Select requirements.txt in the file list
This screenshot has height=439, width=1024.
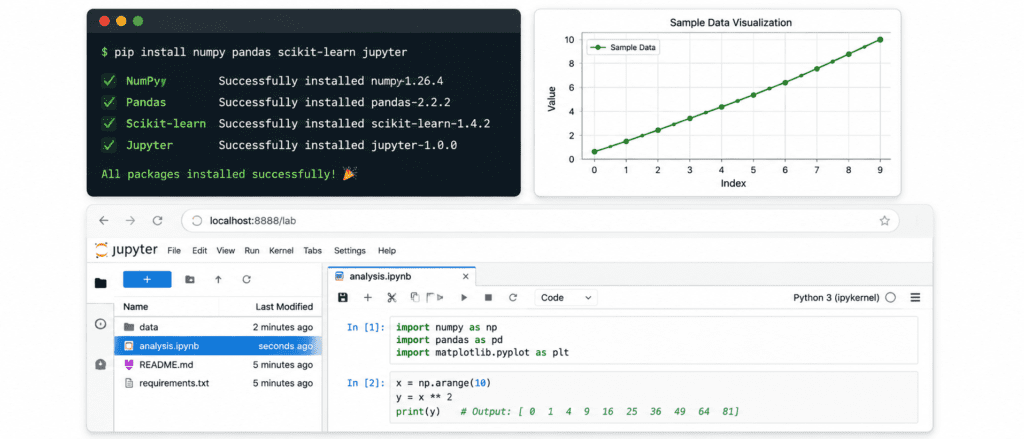[x=218, y=383]
